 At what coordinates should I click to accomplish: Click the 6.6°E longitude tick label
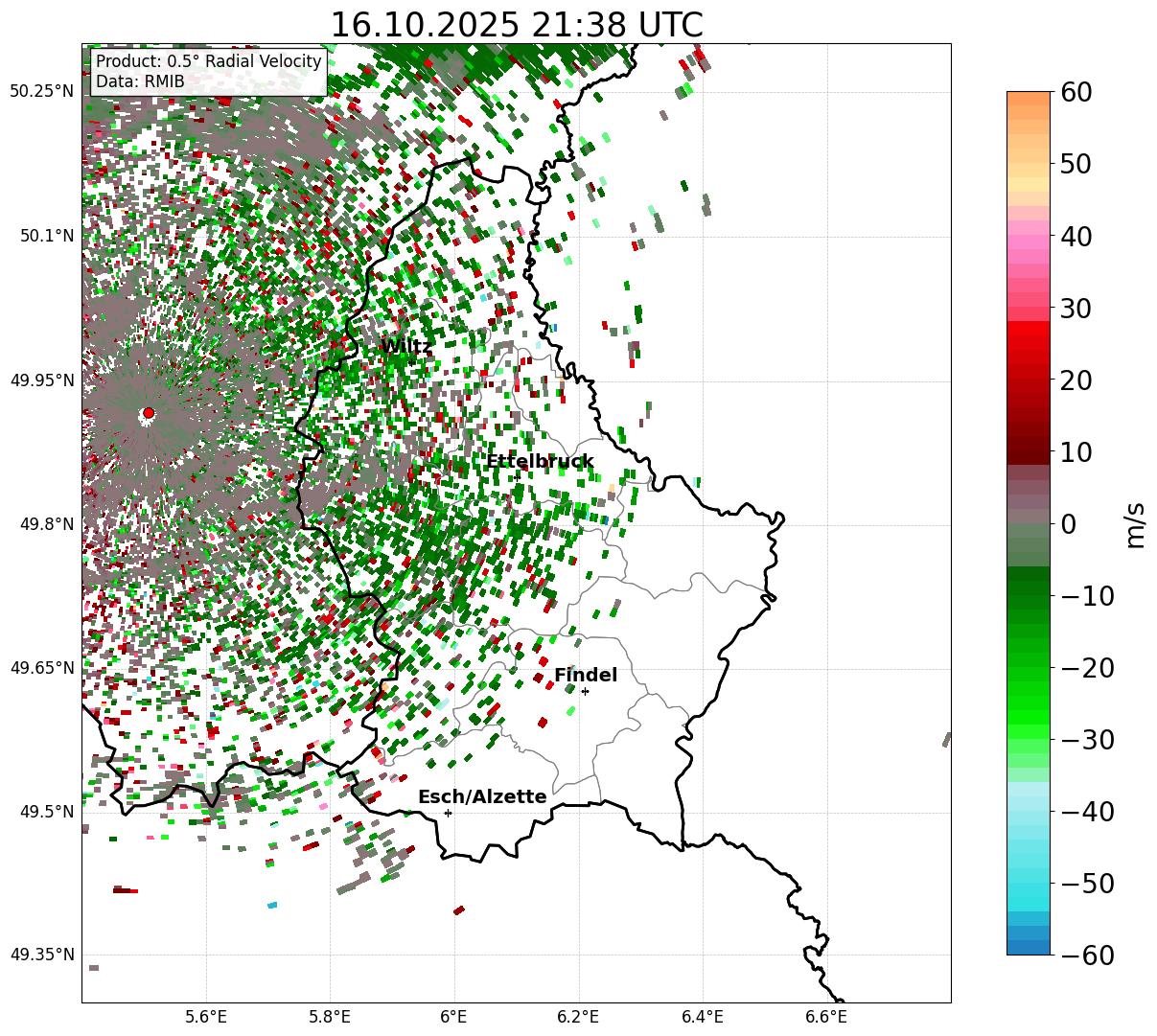click(826, 1017)
